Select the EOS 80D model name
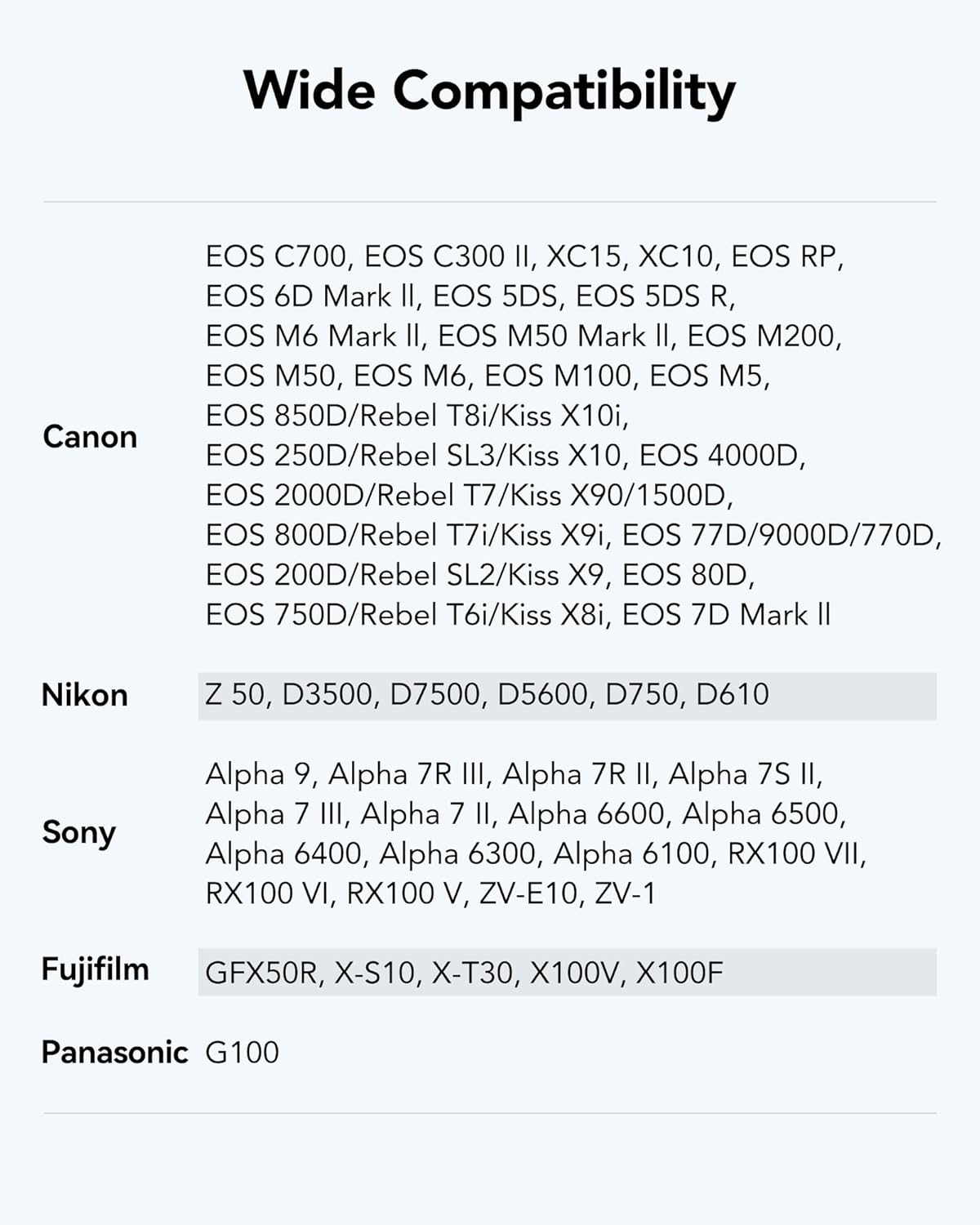This screenshot has width=980, height=1225. point(686,575)
